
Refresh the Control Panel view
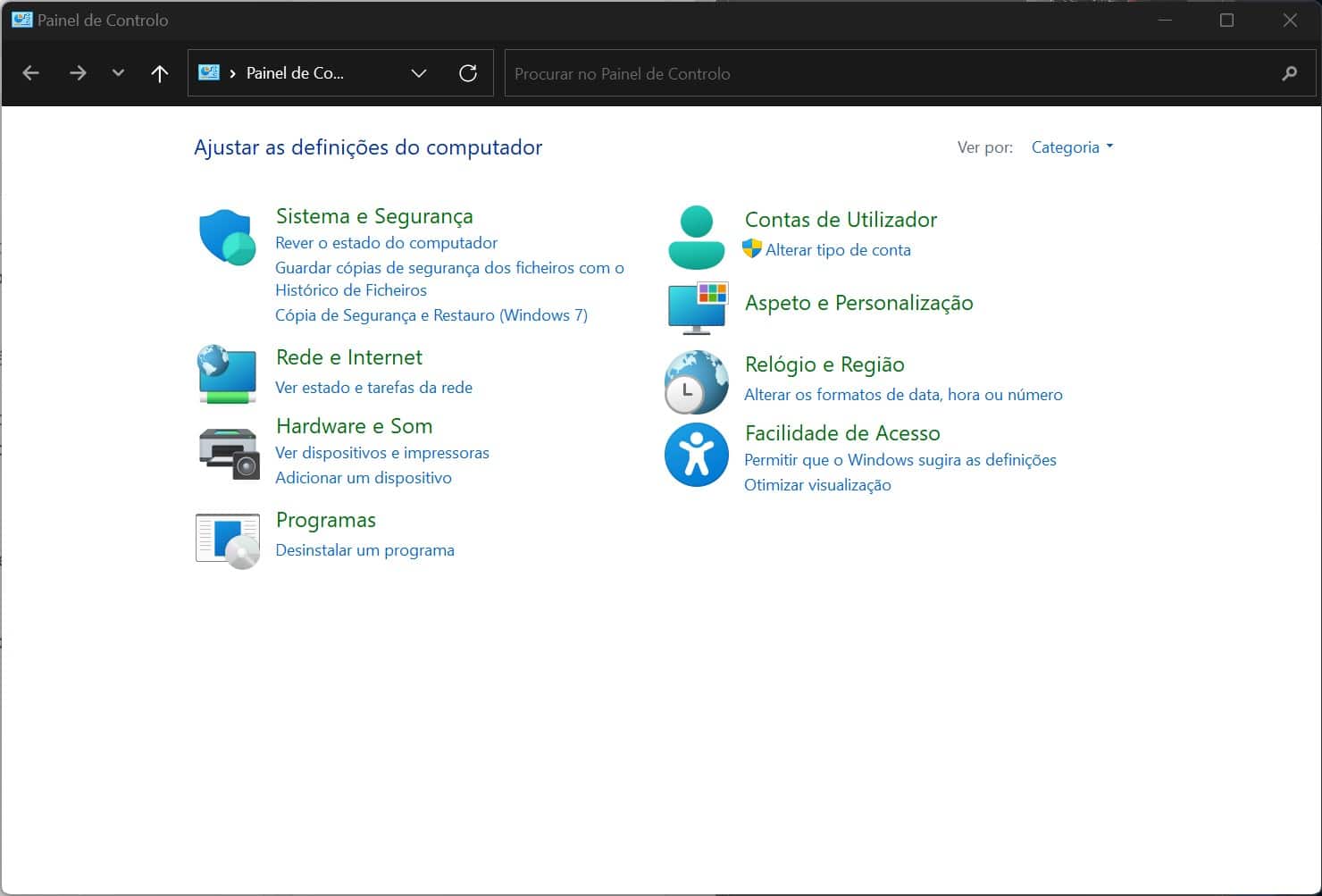point(468,73)
